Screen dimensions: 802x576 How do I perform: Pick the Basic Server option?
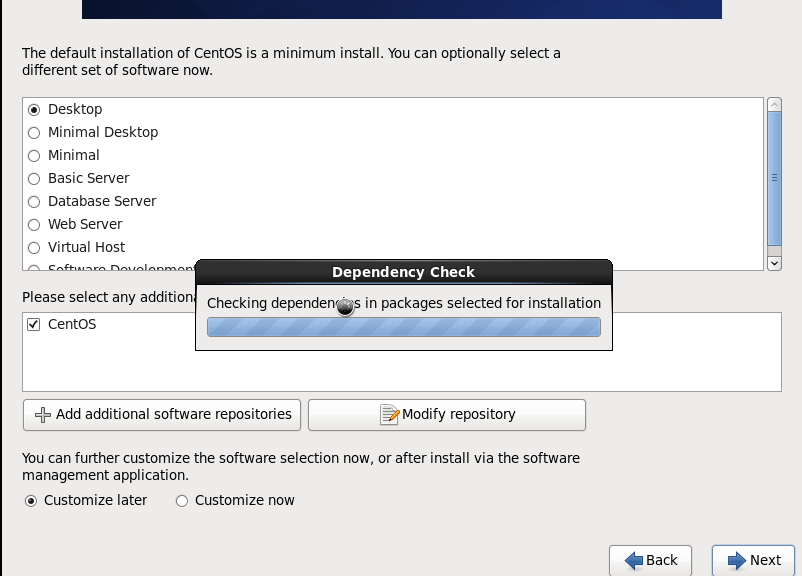pos(34,179)
